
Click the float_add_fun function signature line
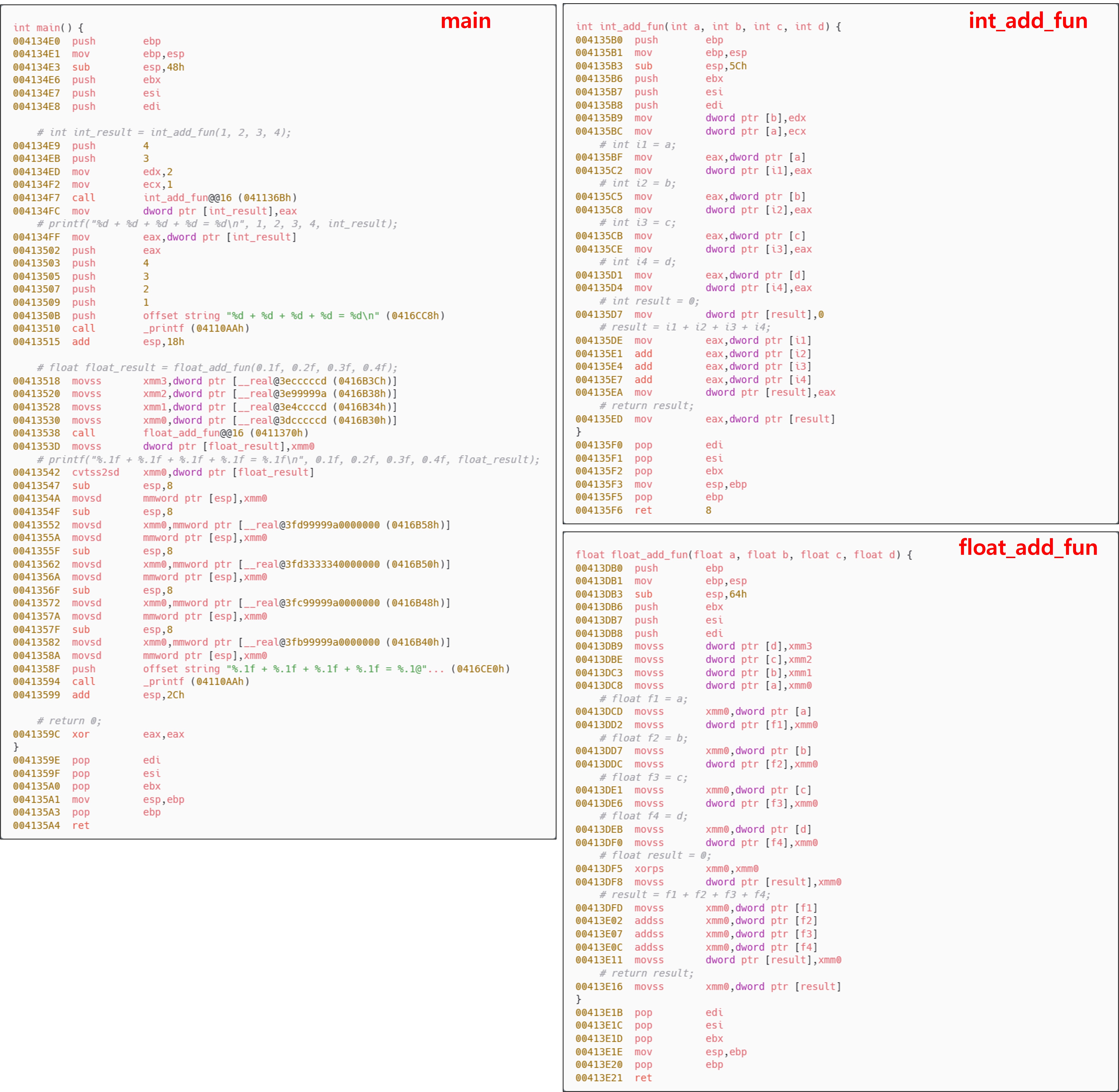[x=743, y=555]
